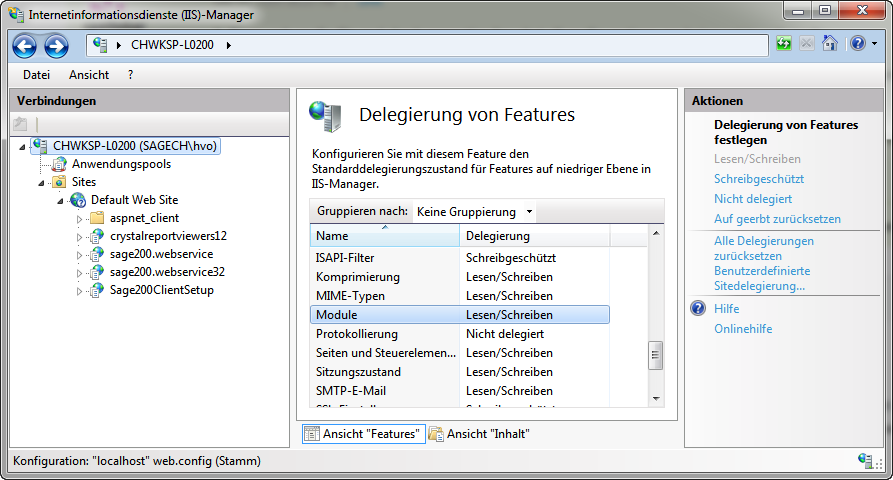The image size is (893, 480).
Task: Select the Protokollierung row
Action: click(460, 334)
